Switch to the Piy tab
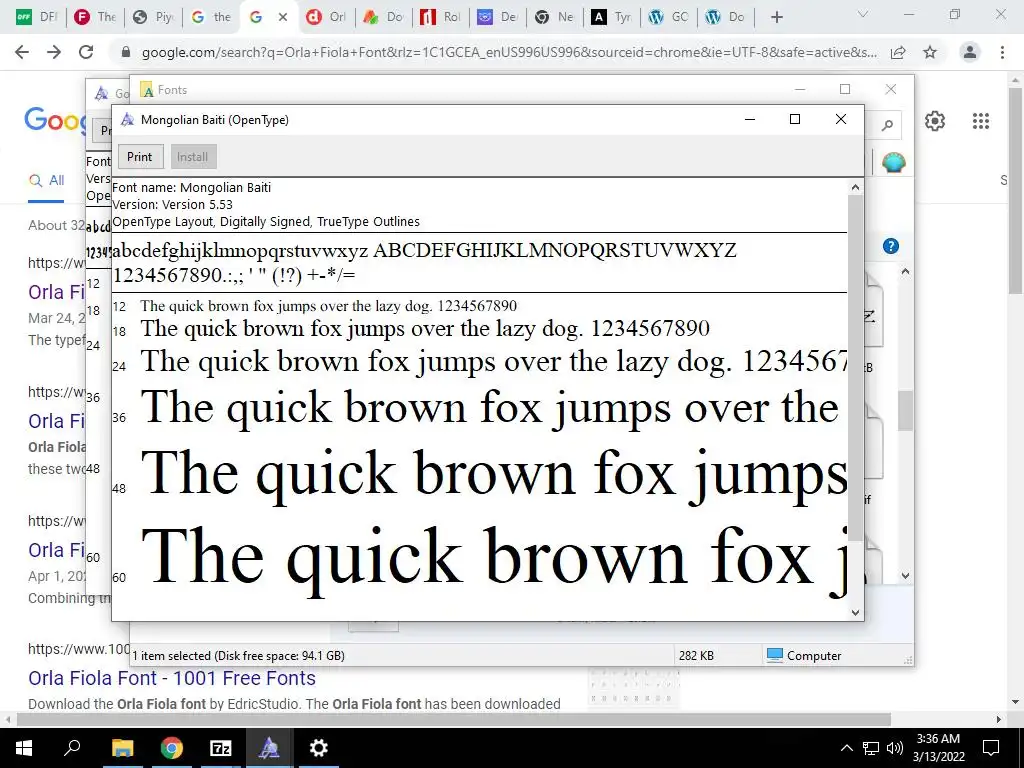The image size is (1024, 768). coord(153,18)
